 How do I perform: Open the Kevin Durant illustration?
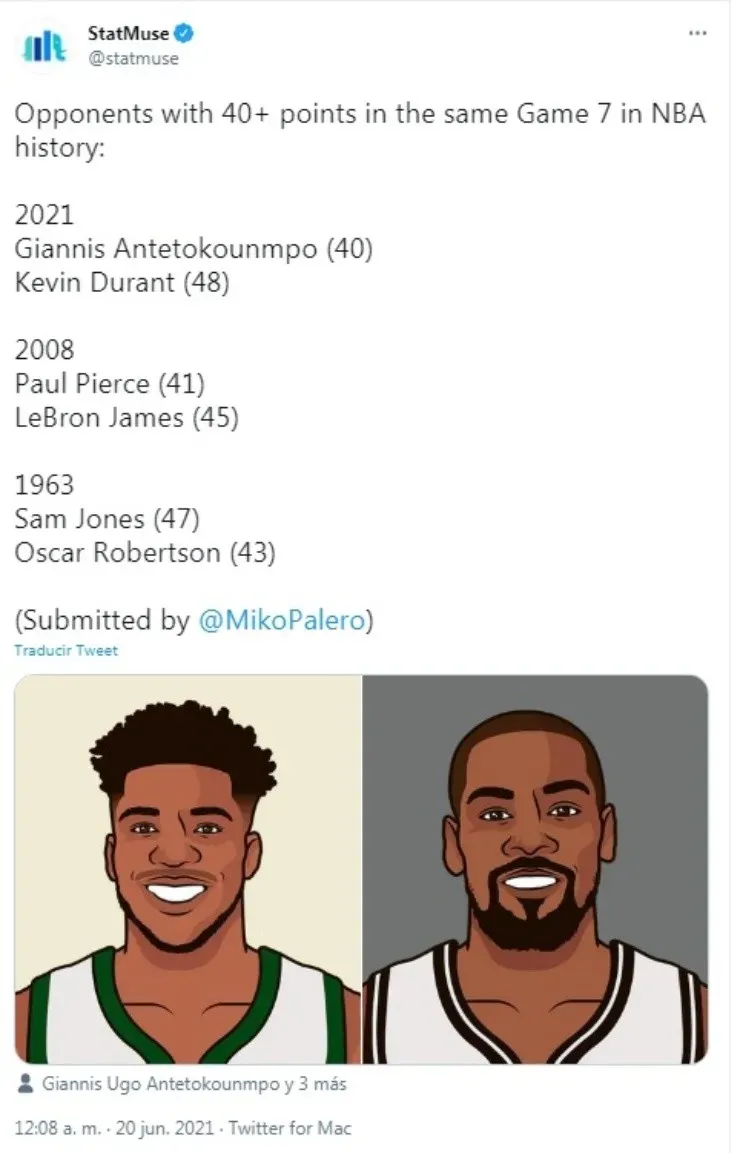(x=535, y=868)
